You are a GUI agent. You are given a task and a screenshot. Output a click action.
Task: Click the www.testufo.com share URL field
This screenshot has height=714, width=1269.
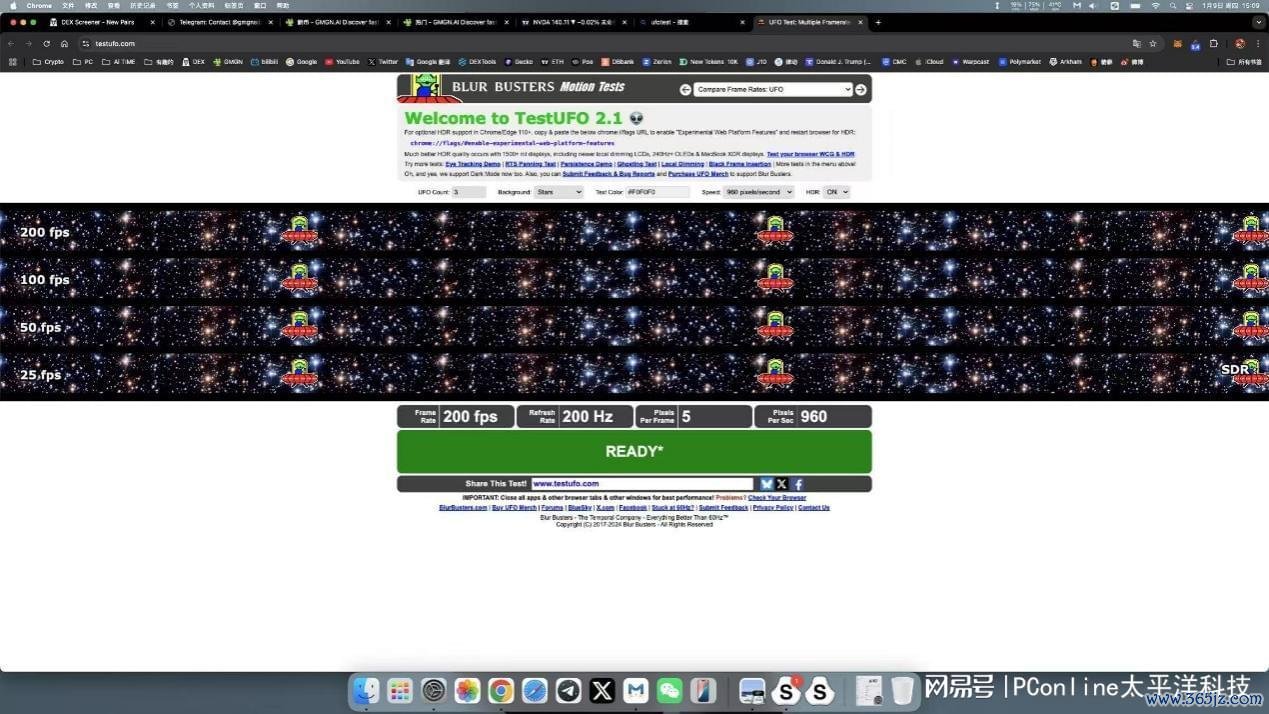642,484
